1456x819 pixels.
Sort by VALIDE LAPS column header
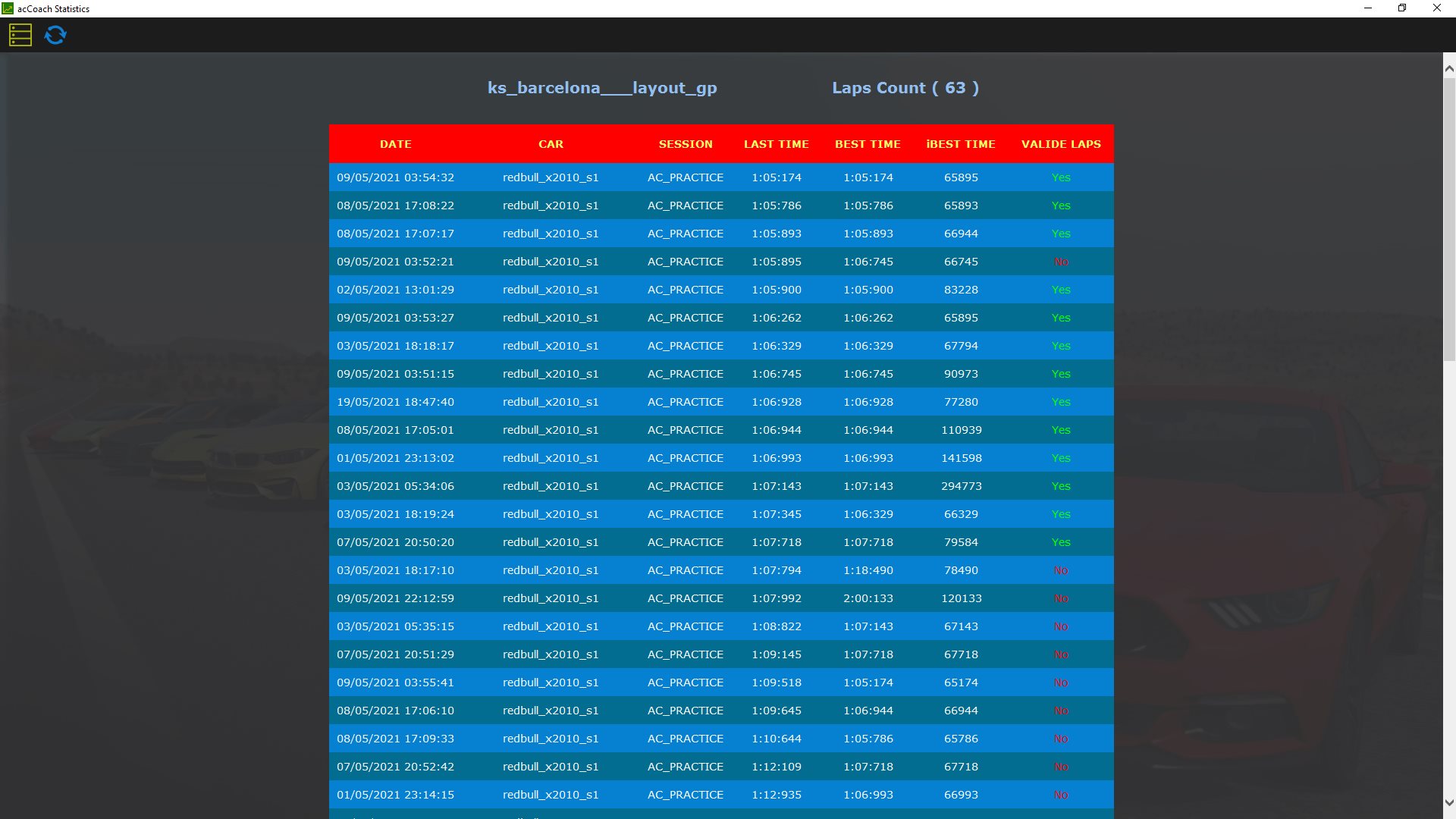[1061, 144]
